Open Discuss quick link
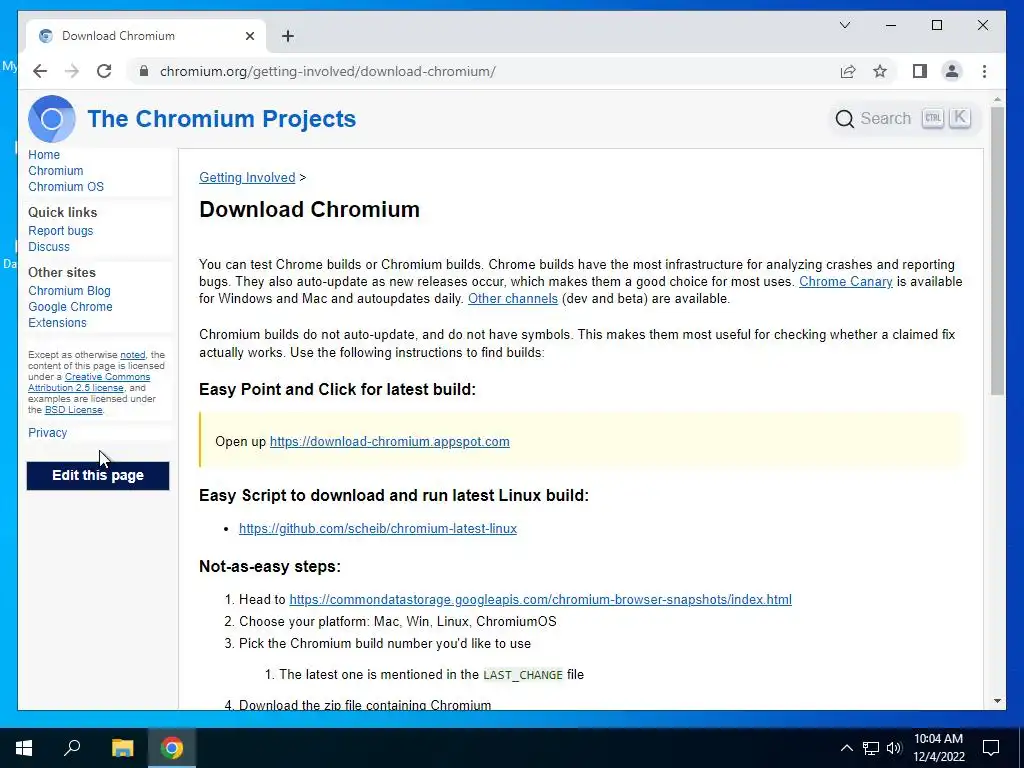The width and height of the screenshot is (1024, 768). click(49, 247)
